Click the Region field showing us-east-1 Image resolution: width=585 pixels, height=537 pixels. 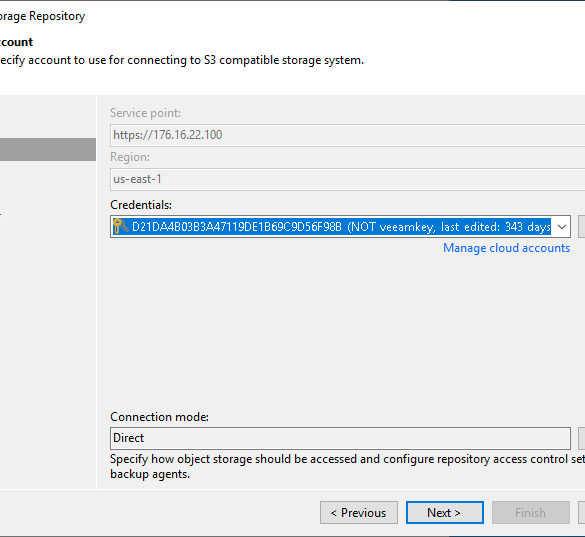347,179
